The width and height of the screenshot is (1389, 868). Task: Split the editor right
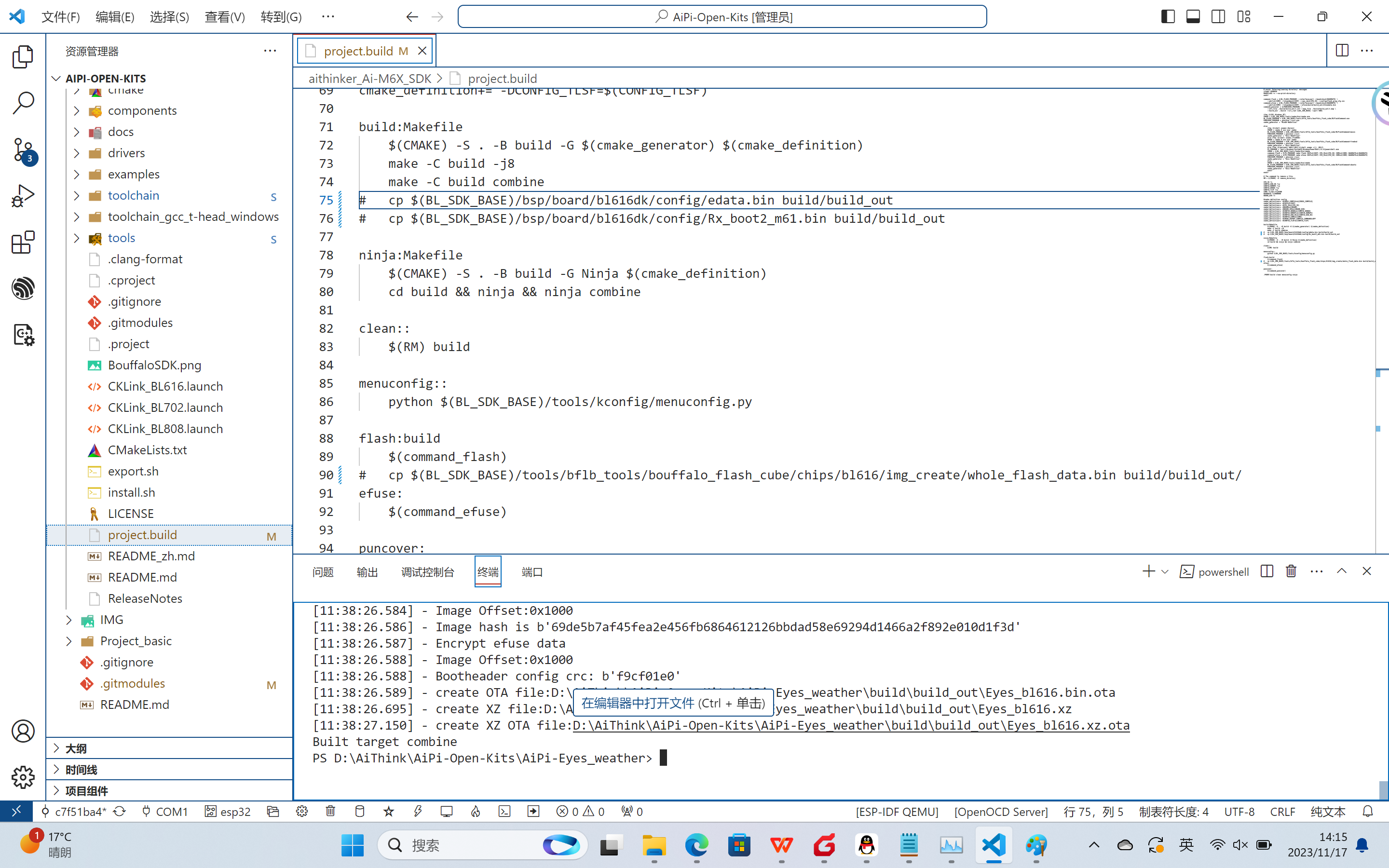click(1342, 51)
